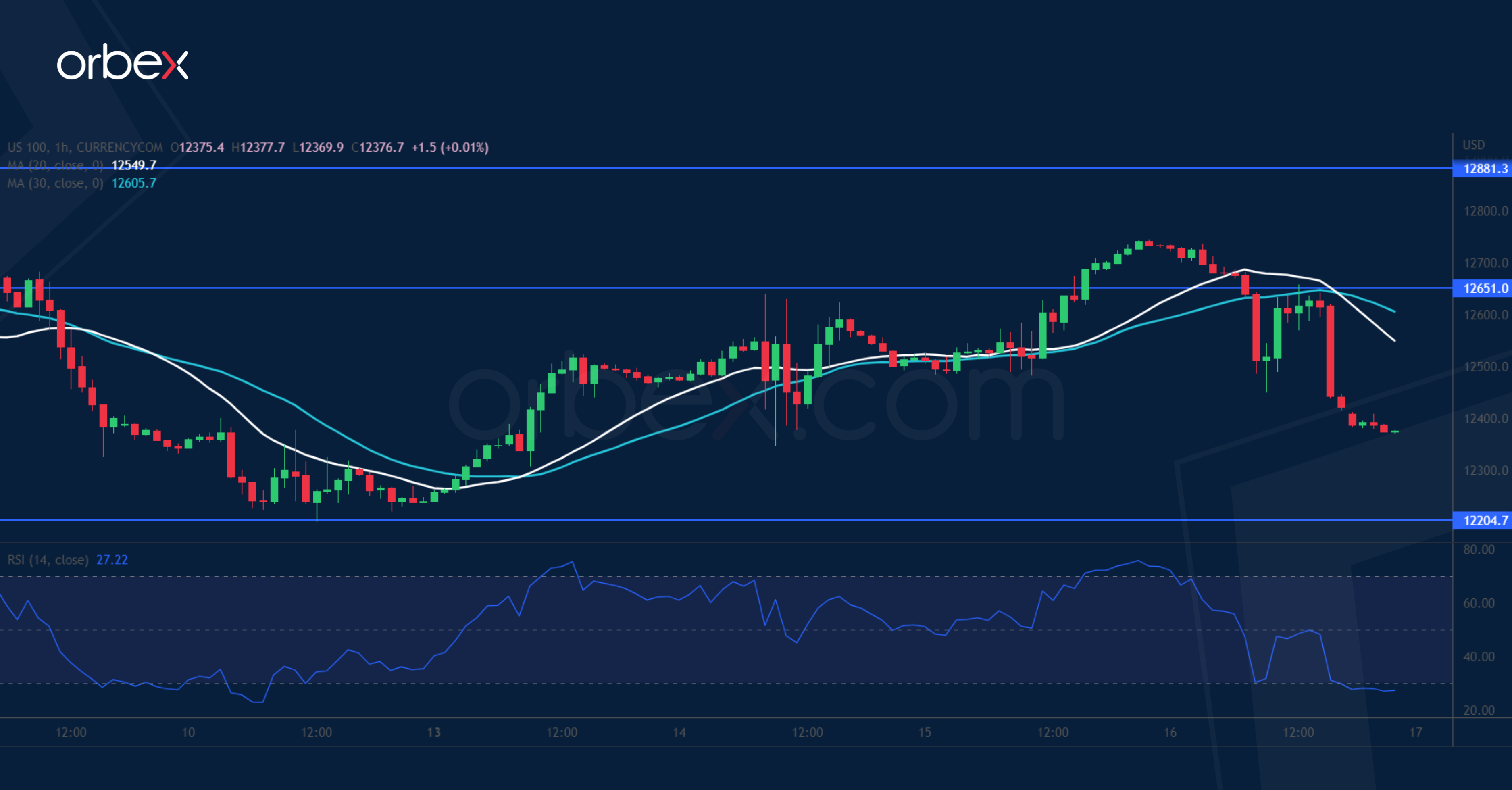
Task: Click date marker 17 on the time axis
Action: (x=1416, y=732)
